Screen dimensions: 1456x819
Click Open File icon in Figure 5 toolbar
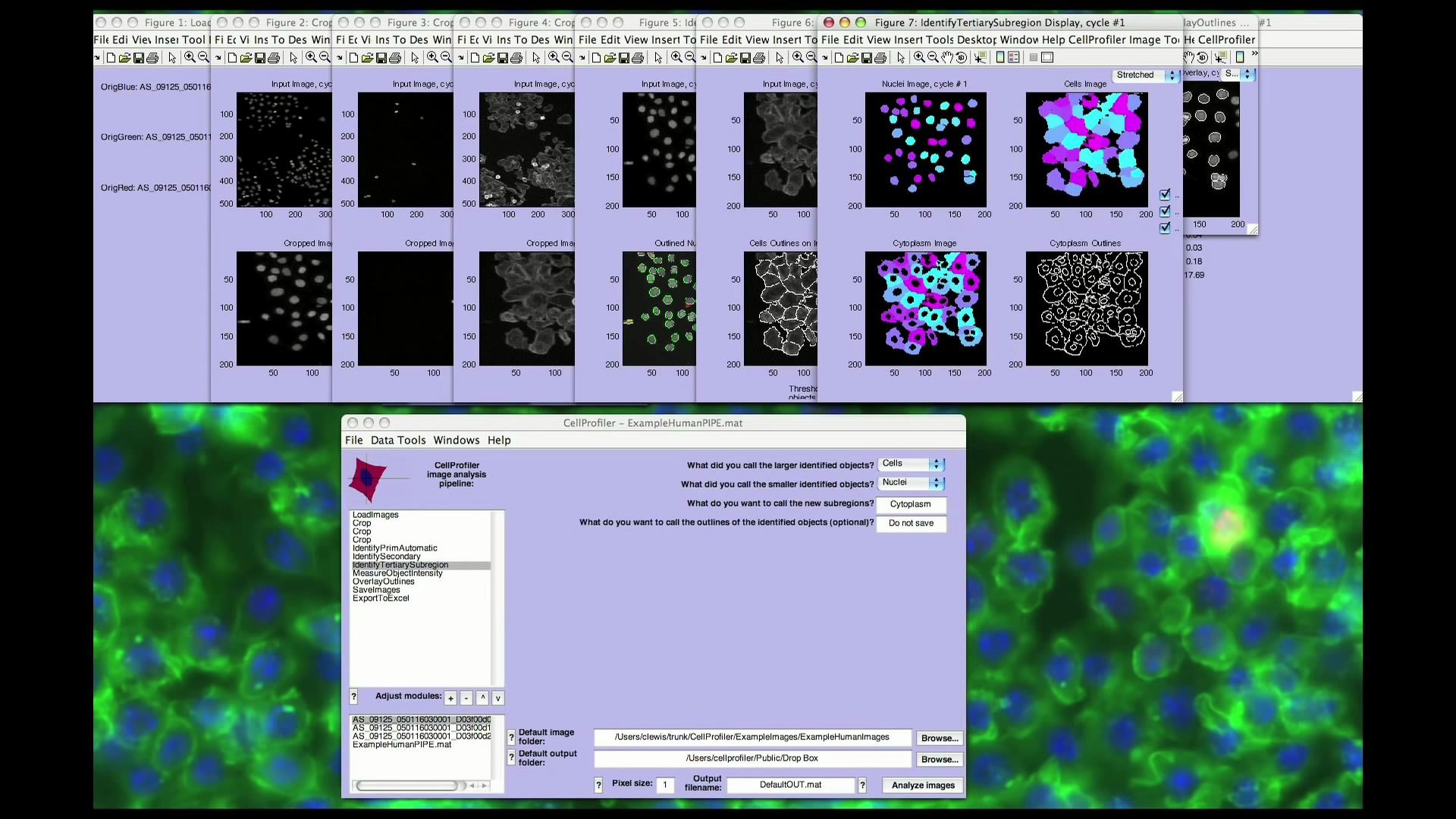[610, 58]
